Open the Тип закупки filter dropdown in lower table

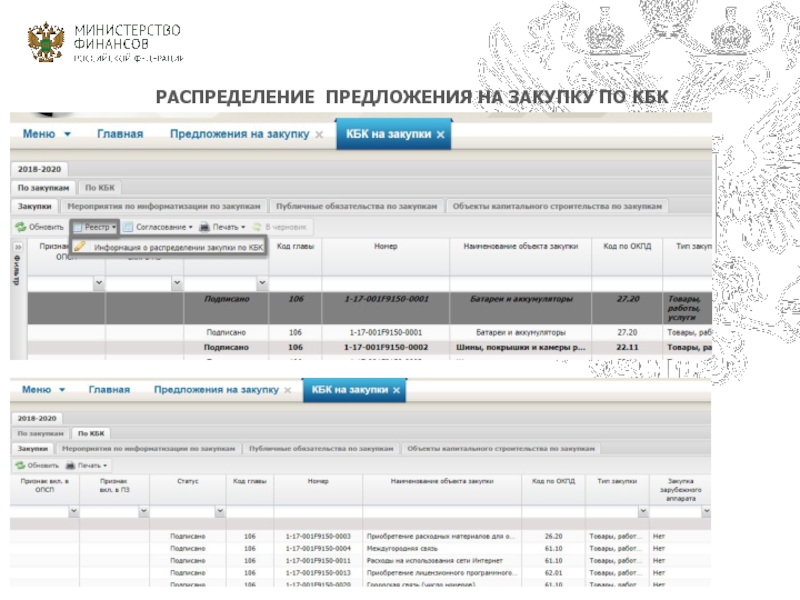(x=643, y=511)
